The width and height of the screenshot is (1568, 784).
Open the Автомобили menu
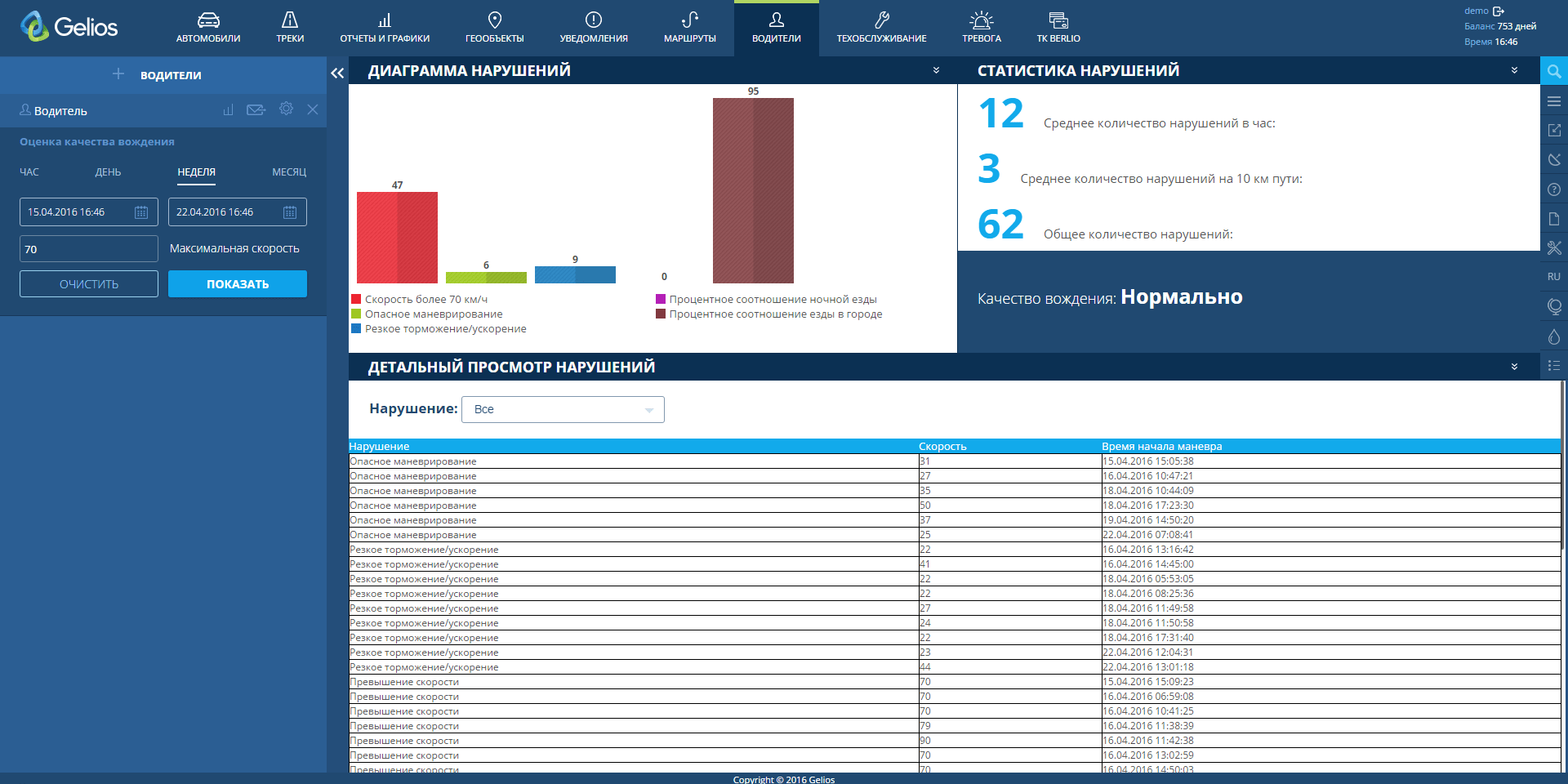coord(208,28)
